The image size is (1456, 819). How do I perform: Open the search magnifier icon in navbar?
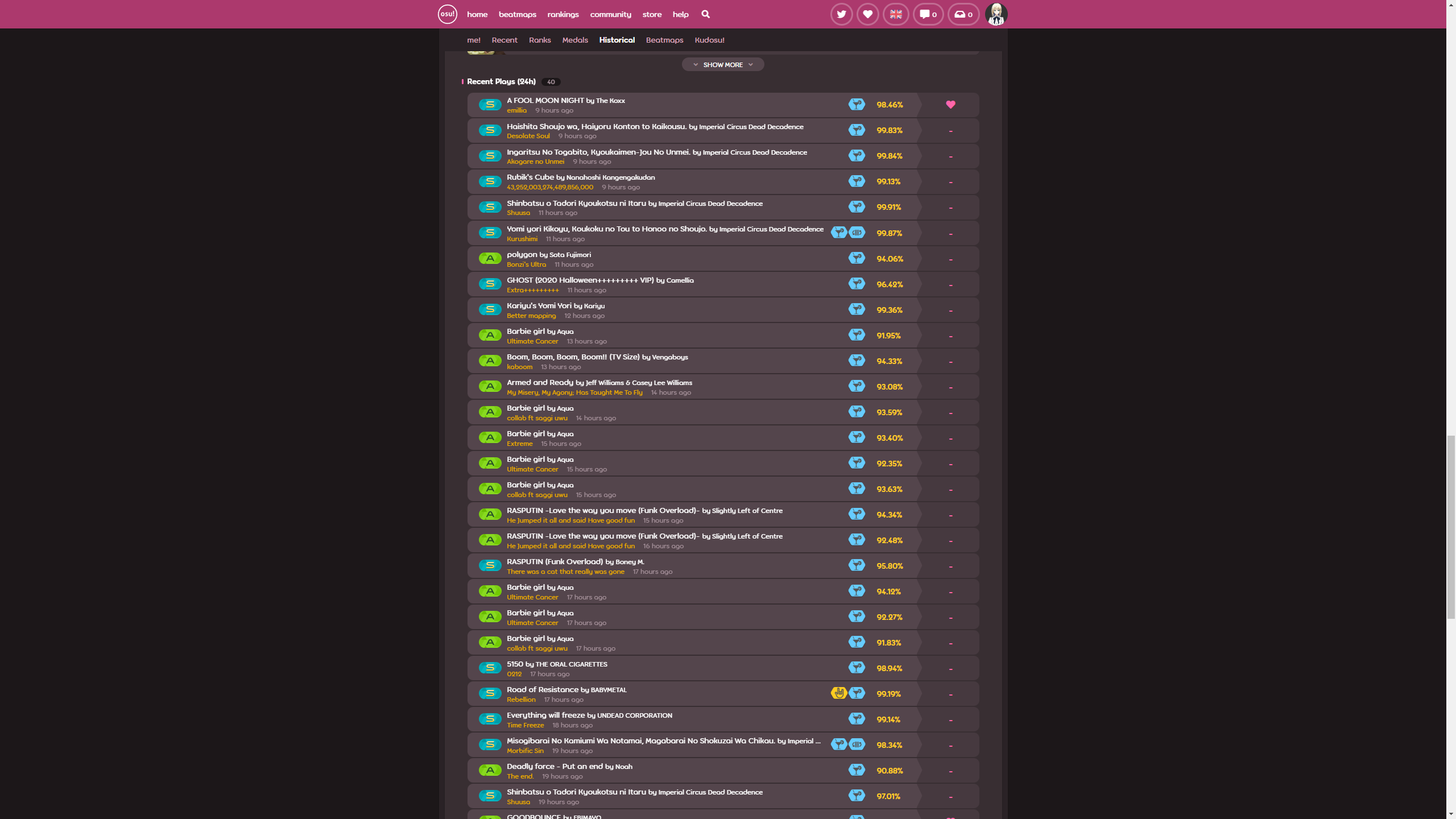pyautogui.click(x=705, y=14)
